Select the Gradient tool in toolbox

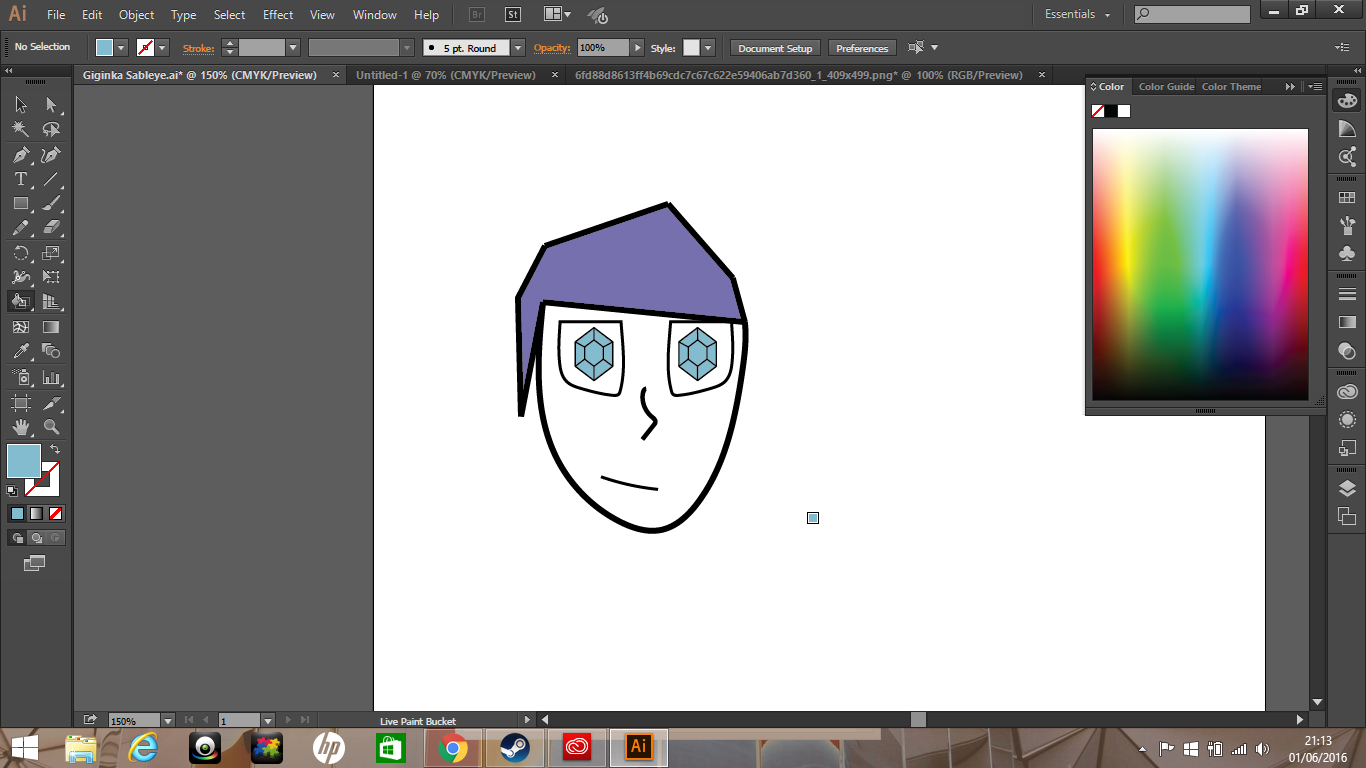point(51,327)
